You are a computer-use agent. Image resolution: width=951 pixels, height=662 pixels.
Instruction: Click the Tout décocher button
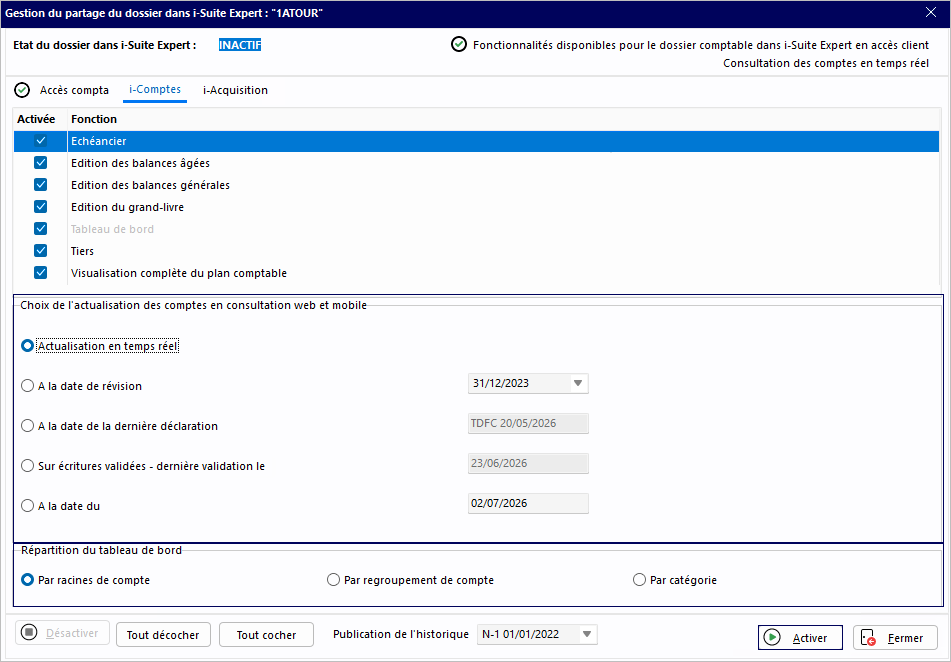point(163,635)
